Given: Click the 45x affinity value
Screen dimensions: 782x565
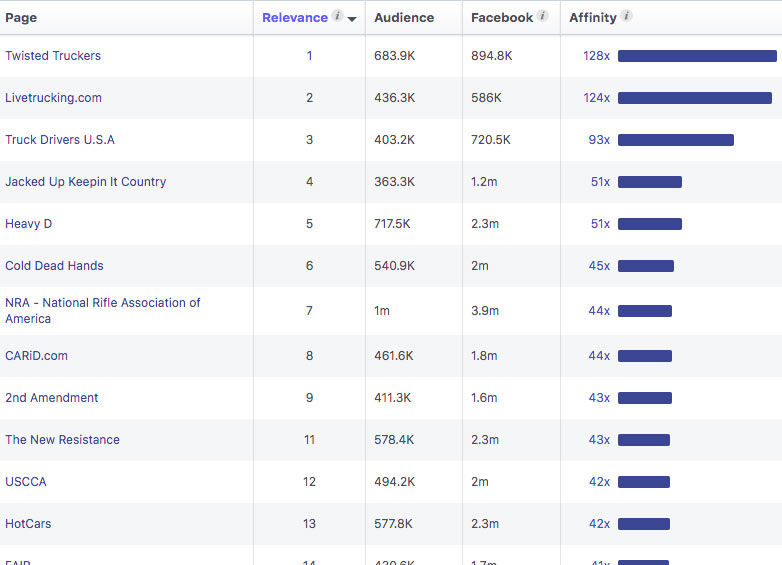Looking at the screenshot, I should 599,266.
